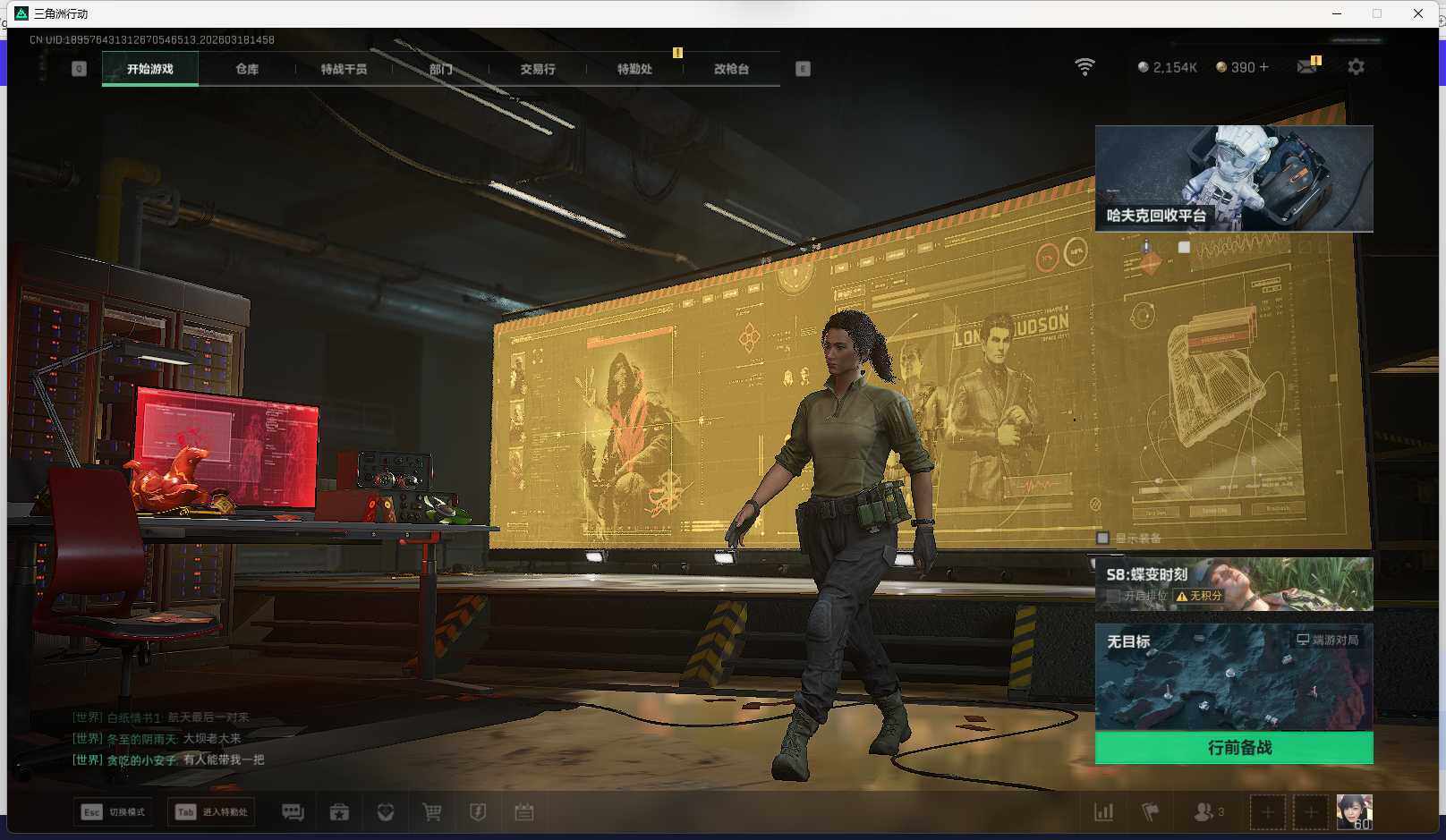Click the flag icon

coord(1151,812)
